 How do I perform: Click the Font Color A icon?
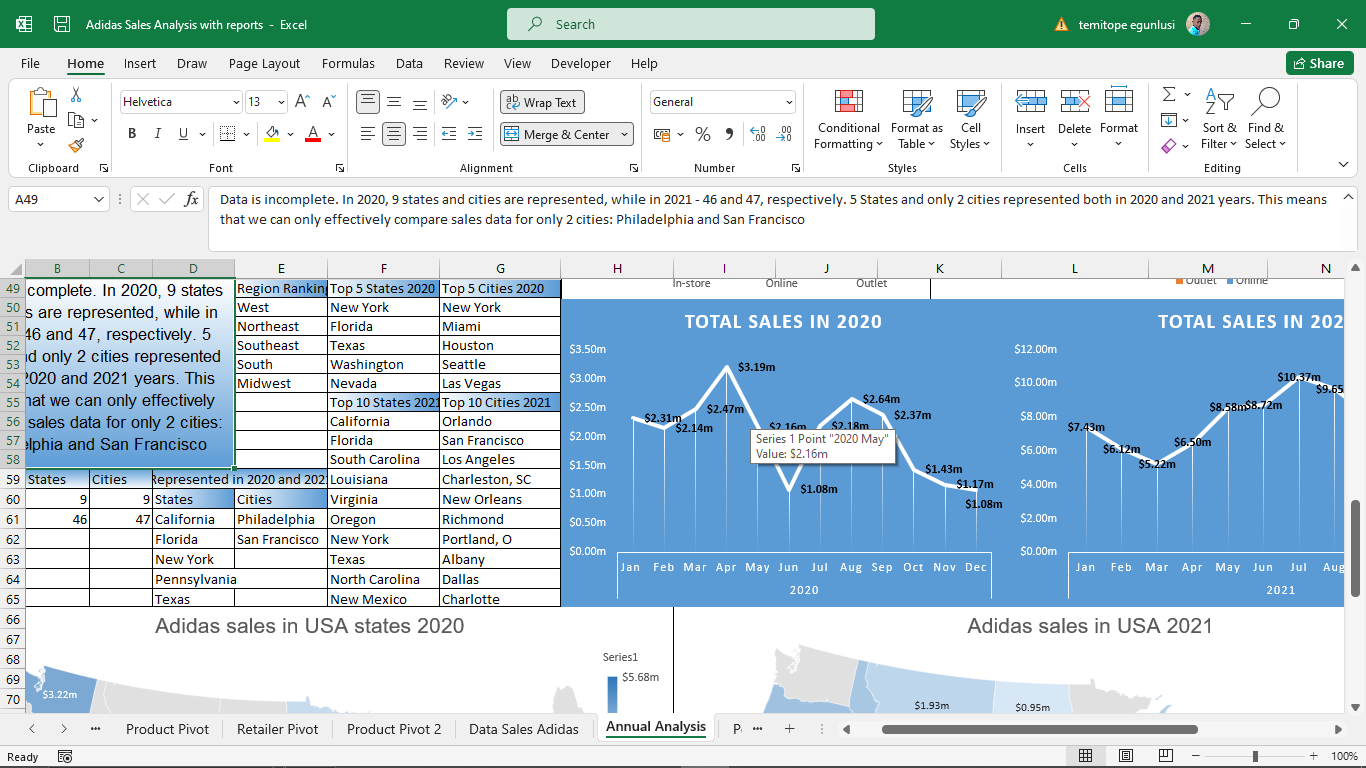pyautogui.click(x=313, y=134)
